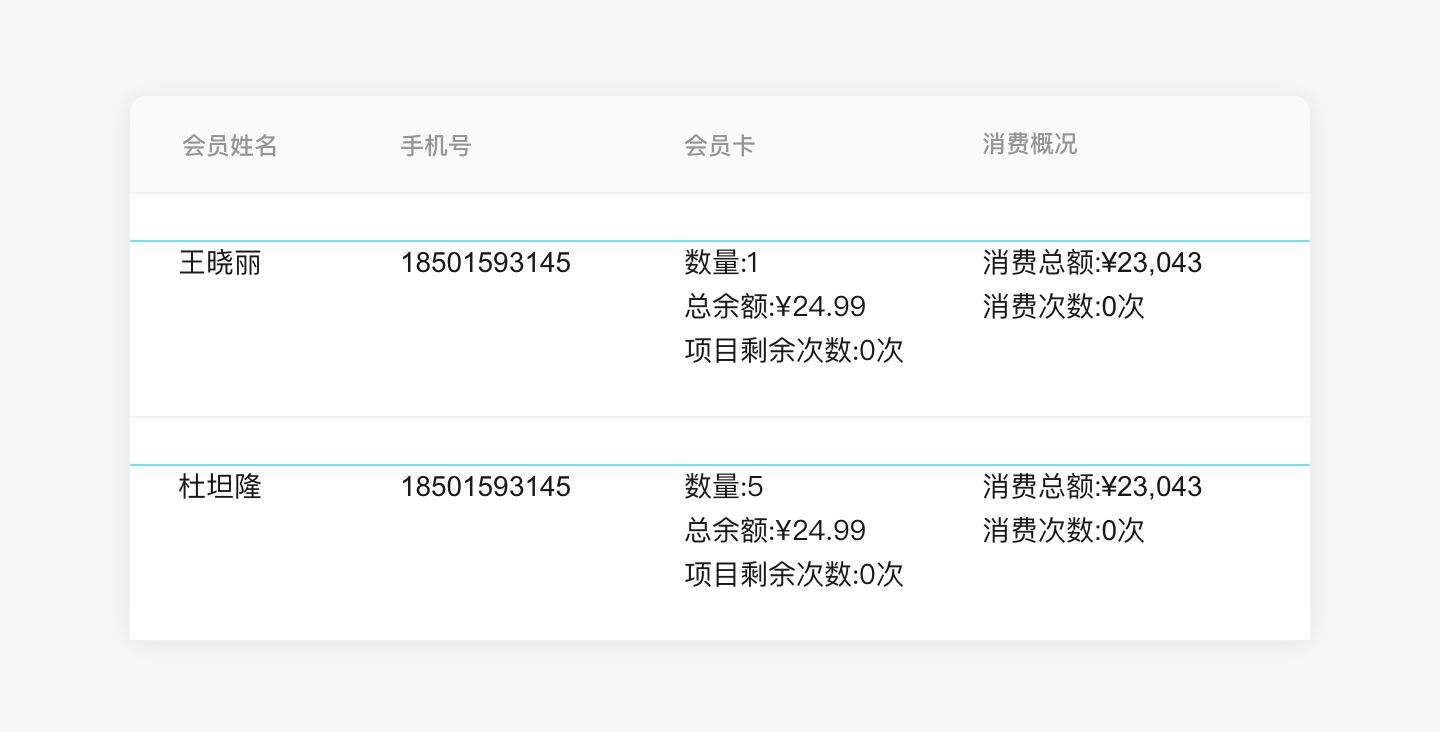This screenshot has height=732, width=1440.
Task: Click the blank spacer above 王晓丽's row
Action: click(x=720, y=217)
